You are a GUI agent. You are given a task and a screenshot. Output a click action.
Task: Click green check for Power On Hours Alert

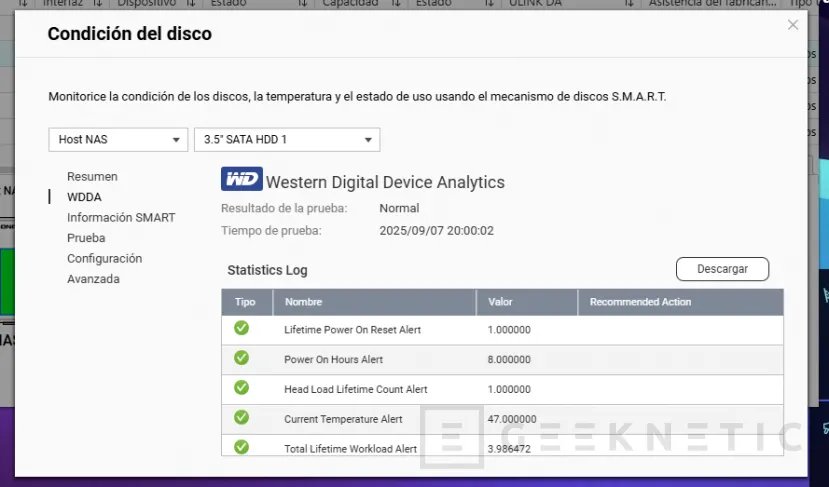242,358
